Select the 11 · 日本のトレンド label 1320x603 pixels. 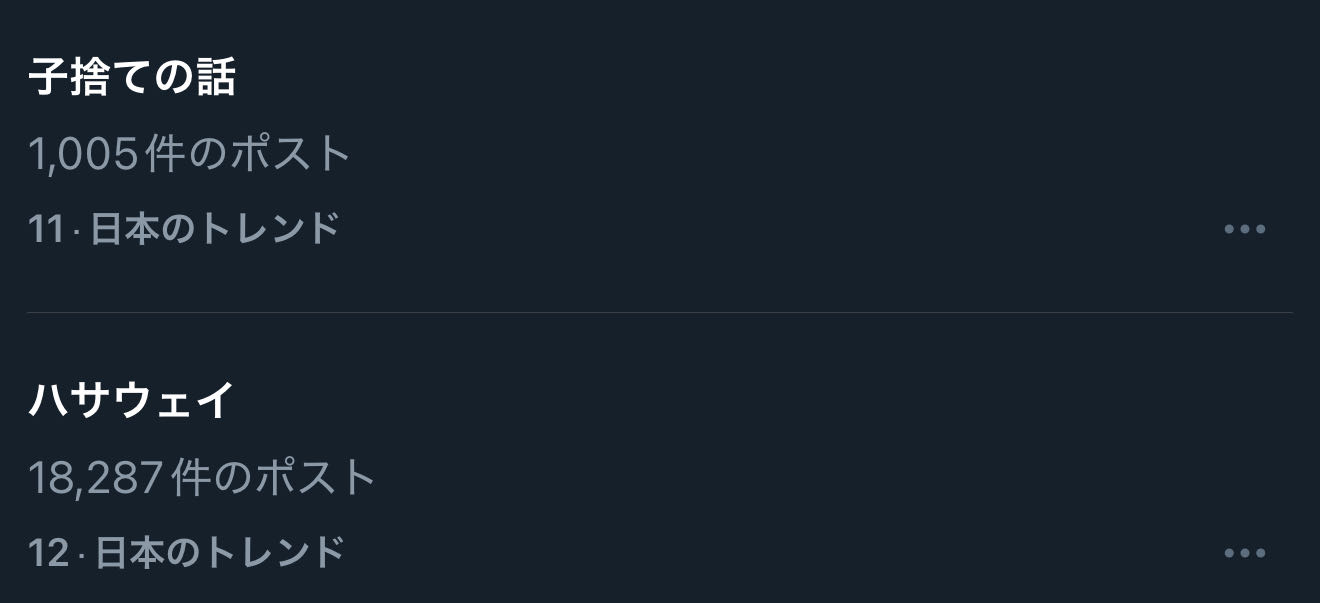click(x=184, y=229)
